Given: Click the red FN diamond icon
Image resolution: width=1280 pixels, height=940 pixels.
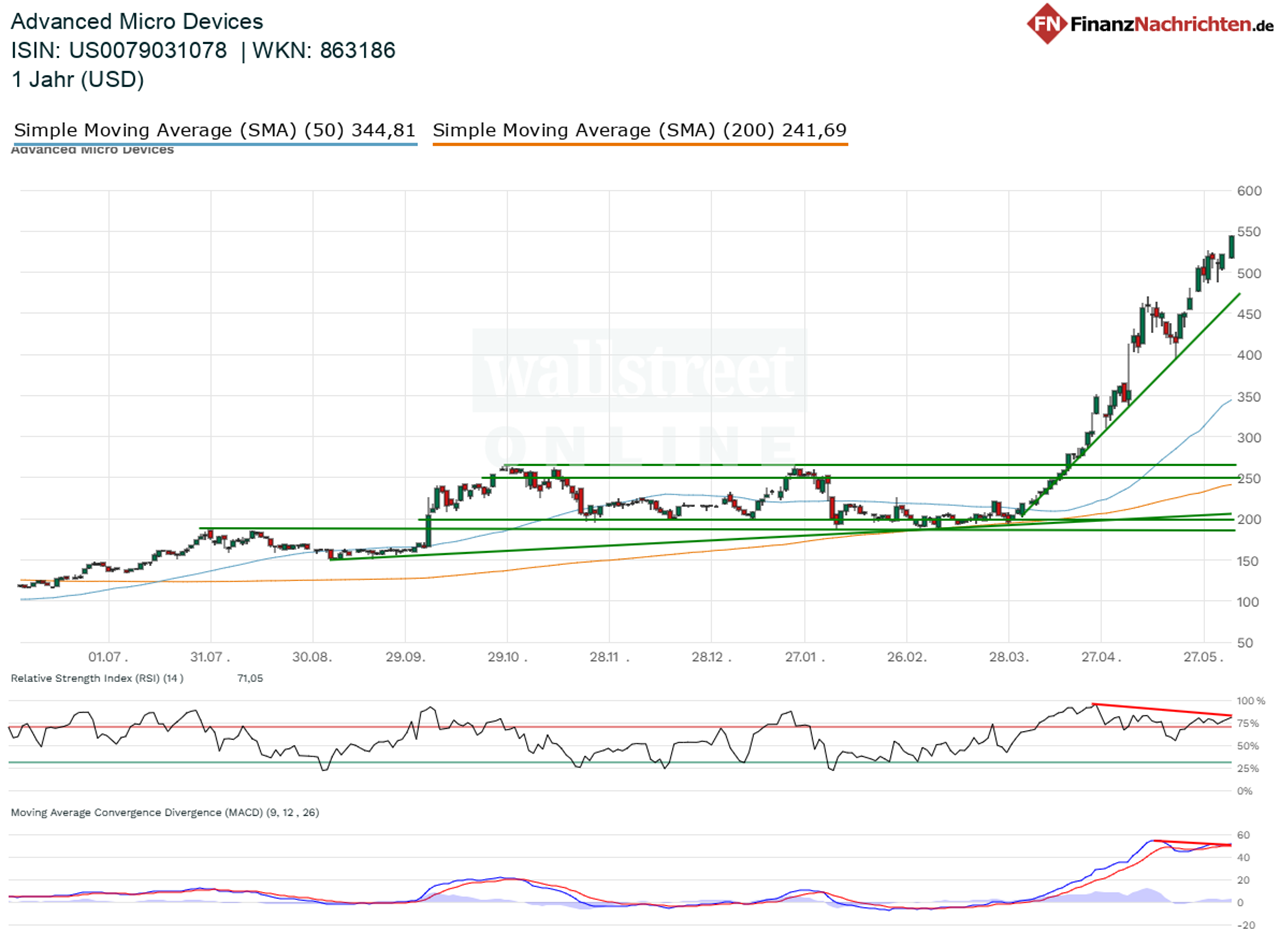Looking at the screenshot, I should coord(1046,23).
